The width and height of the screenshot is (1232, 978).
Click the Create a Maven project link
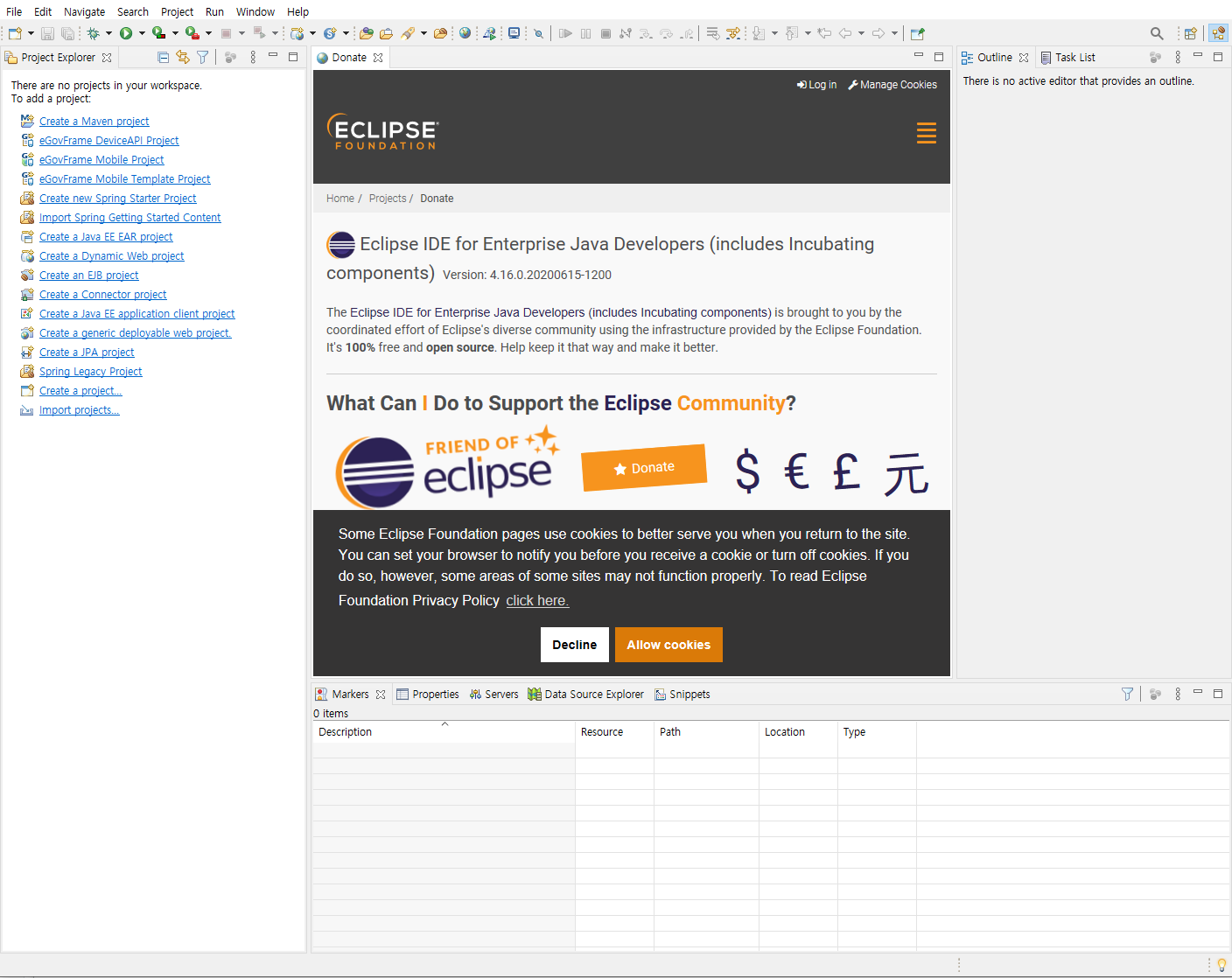click(94, 121)
